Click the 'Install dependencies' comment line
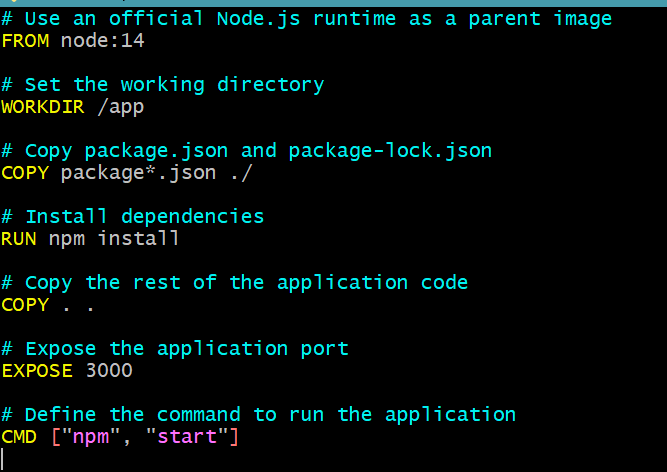The height and width of the screenshot is (472, 667). (132, 216)
